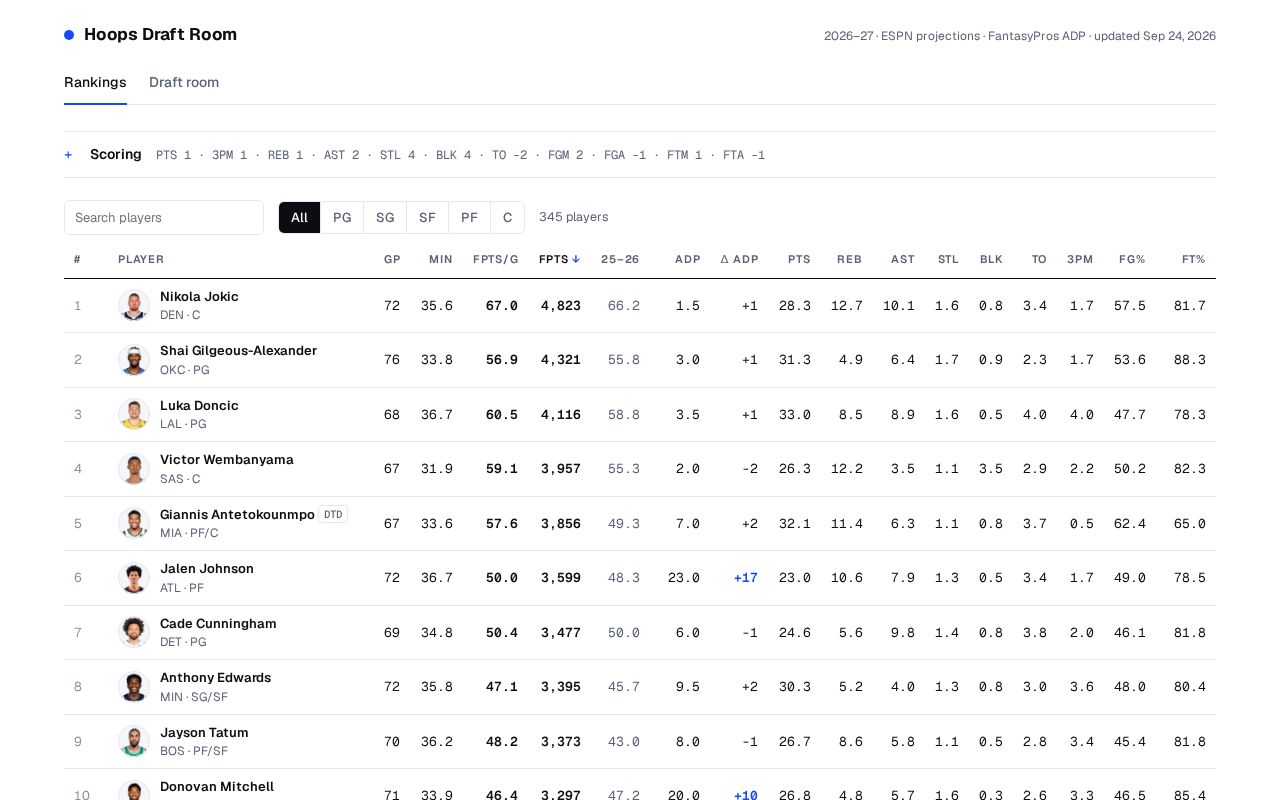Select the Rankings tab
This screenshot has height=800, width=1280.
click(x=95, y=82)
